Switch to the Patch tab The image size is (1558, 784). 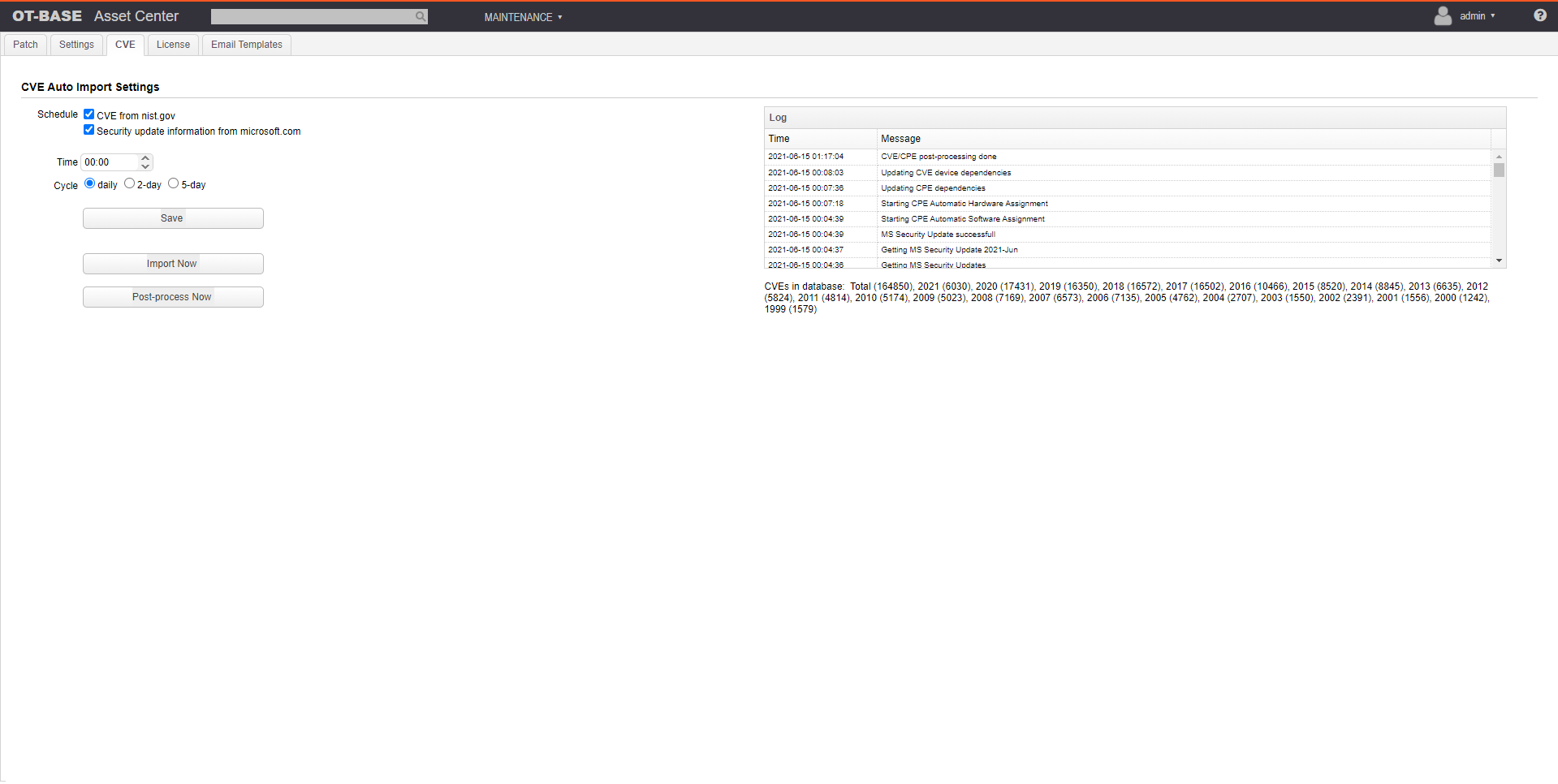point(25,45)
